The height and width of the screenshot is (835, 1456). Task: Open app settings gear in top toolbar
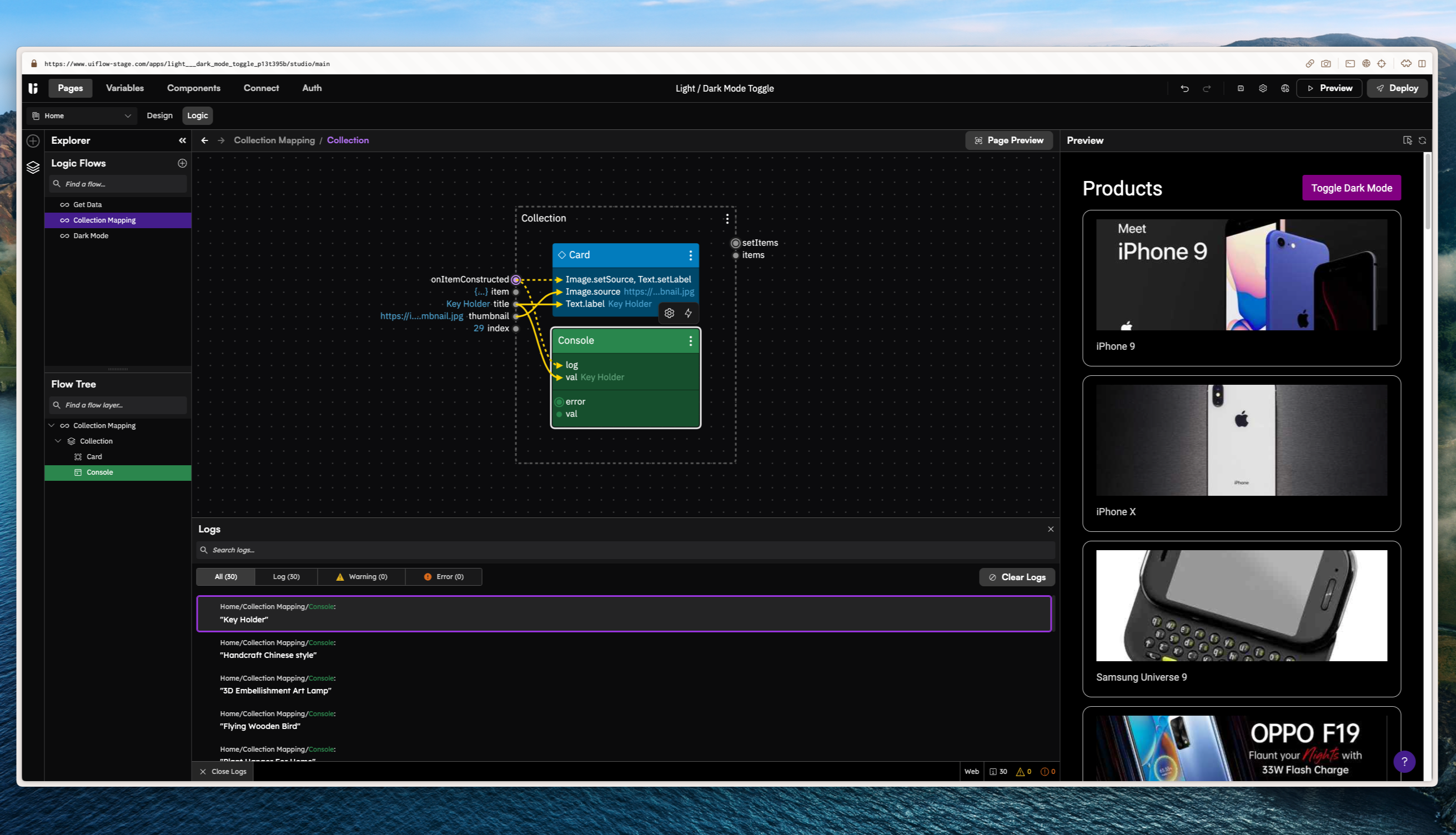pyautogui.click(x=1263, y=88)
